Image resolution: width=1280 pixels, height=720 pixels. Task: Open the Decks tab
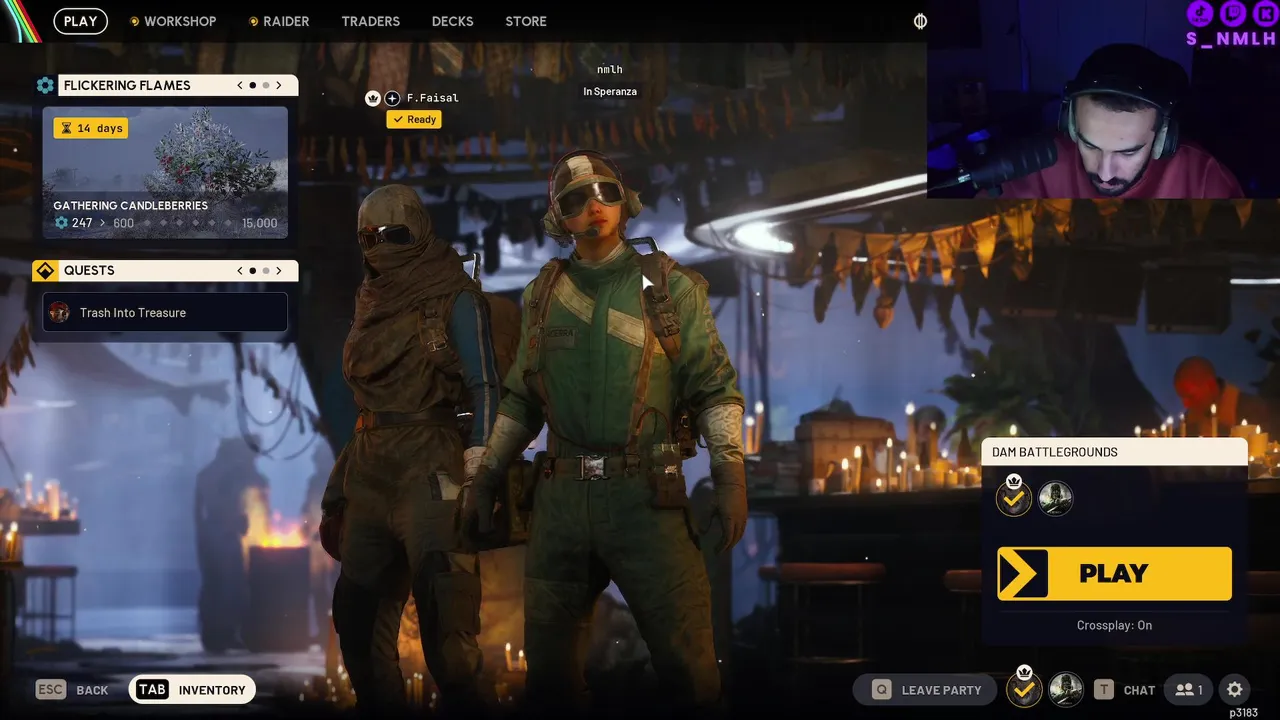coord(453,21)
